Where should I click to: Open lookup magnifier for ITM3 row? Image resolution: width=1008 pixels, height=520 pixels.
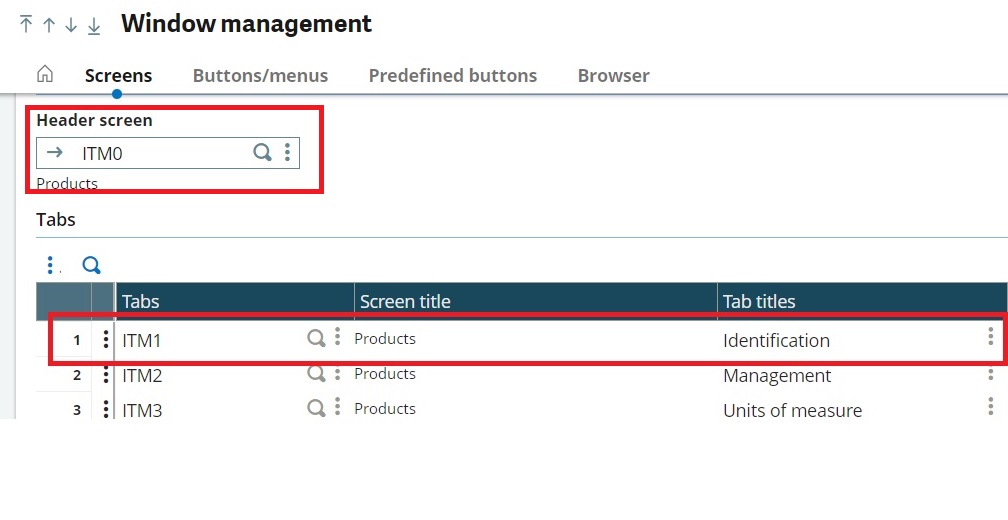coord(316,409)
